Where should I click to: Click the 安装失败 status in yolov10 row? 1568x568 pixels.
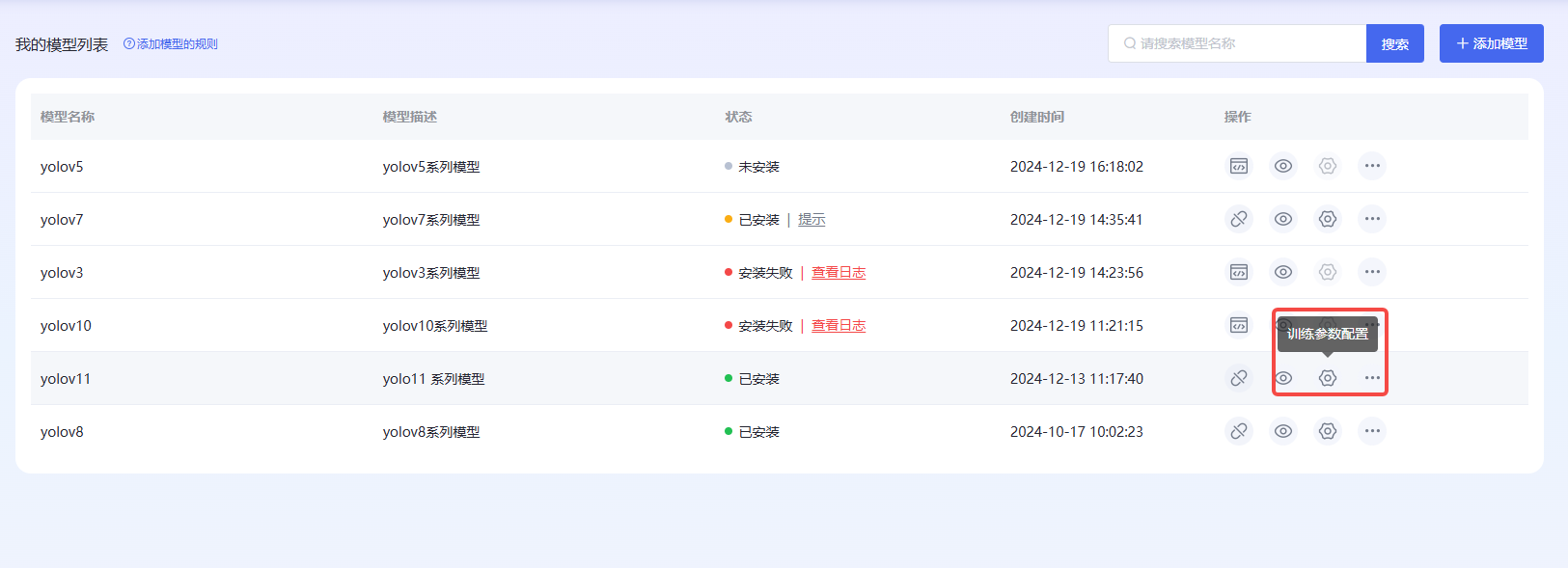(765, 326)
